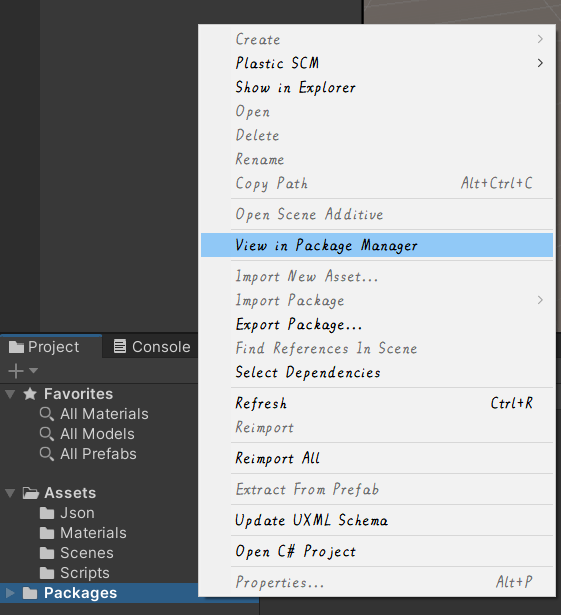Select the Scenes folder label

[x=87, y=553]
